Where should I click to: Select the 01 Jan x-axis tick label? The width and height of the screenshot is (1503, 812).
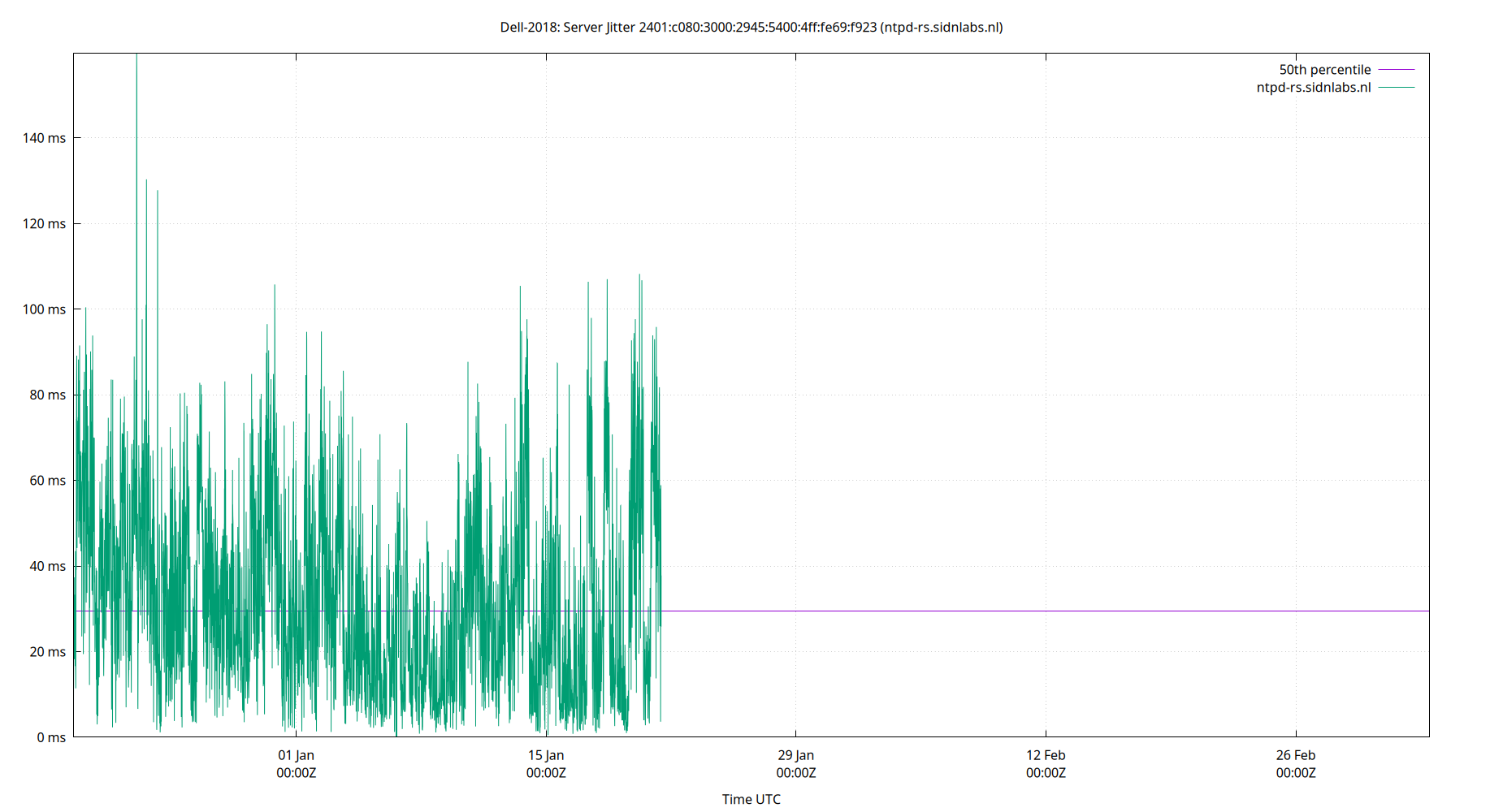[x=297, y=755]
